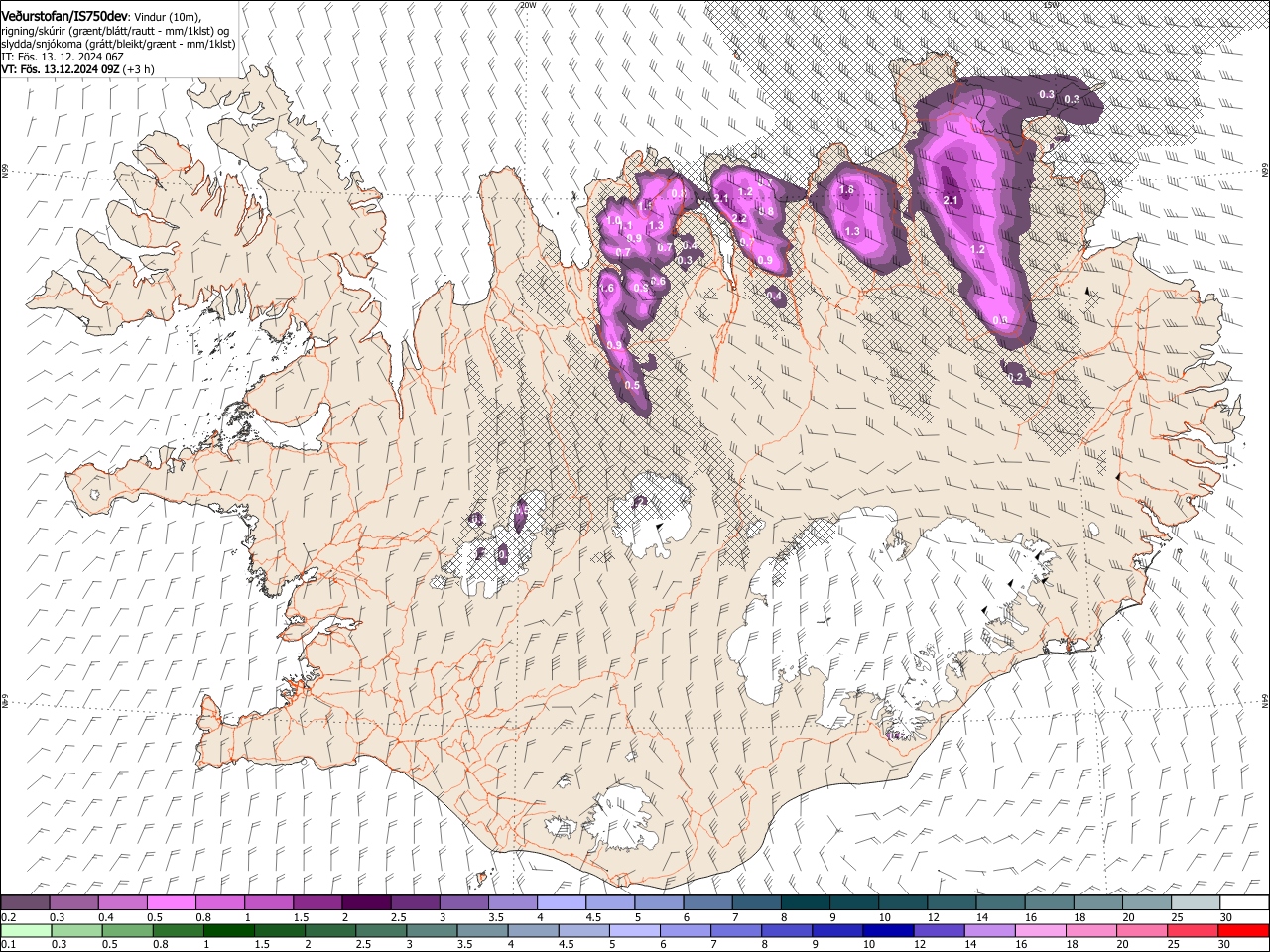1270x952 pixels.
Task: Click the 15W longitude label
Action: (x=1051, y=5)
